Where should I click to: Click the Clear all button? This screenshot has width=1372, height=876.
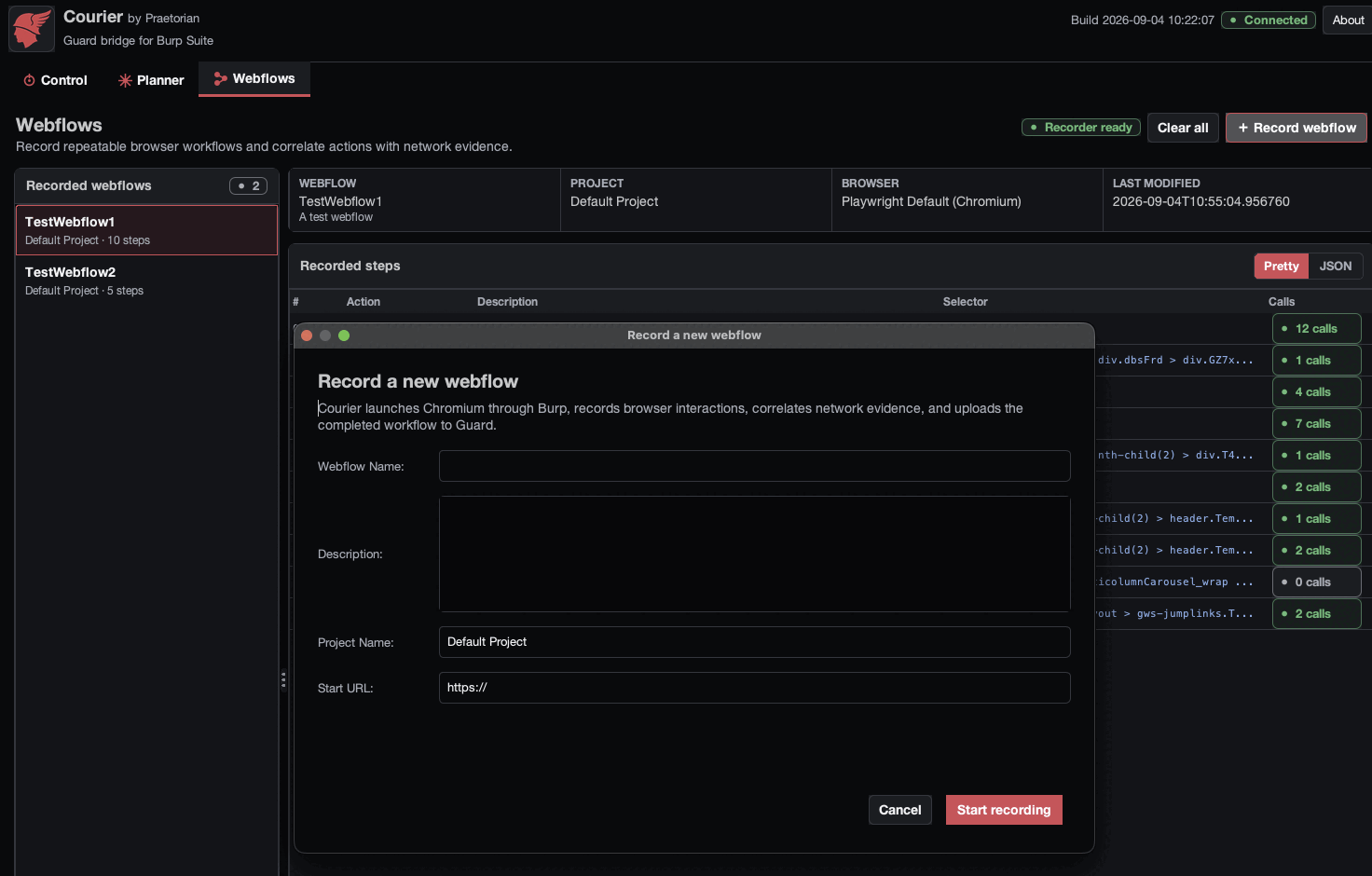(x=1183, y=128)
